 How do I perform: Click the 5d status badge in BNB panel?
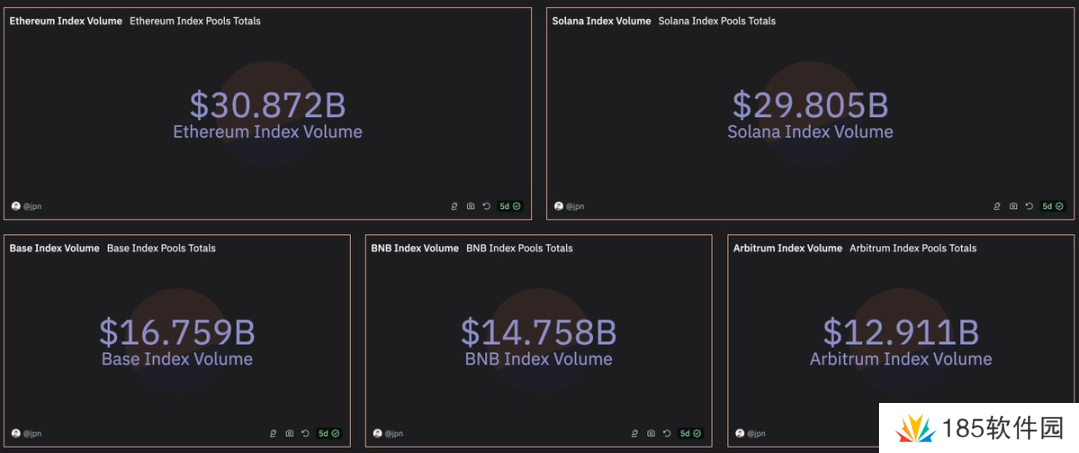[691, 433]
